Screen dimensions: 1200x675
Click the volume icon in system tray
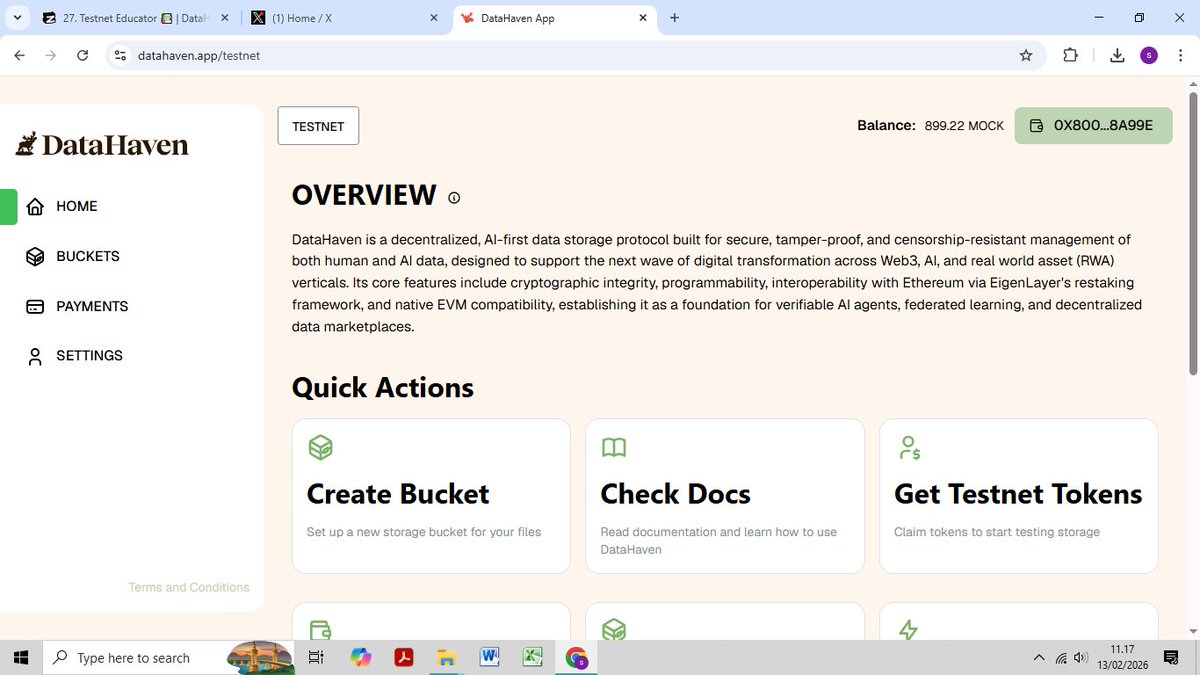tap(1080, 658)
